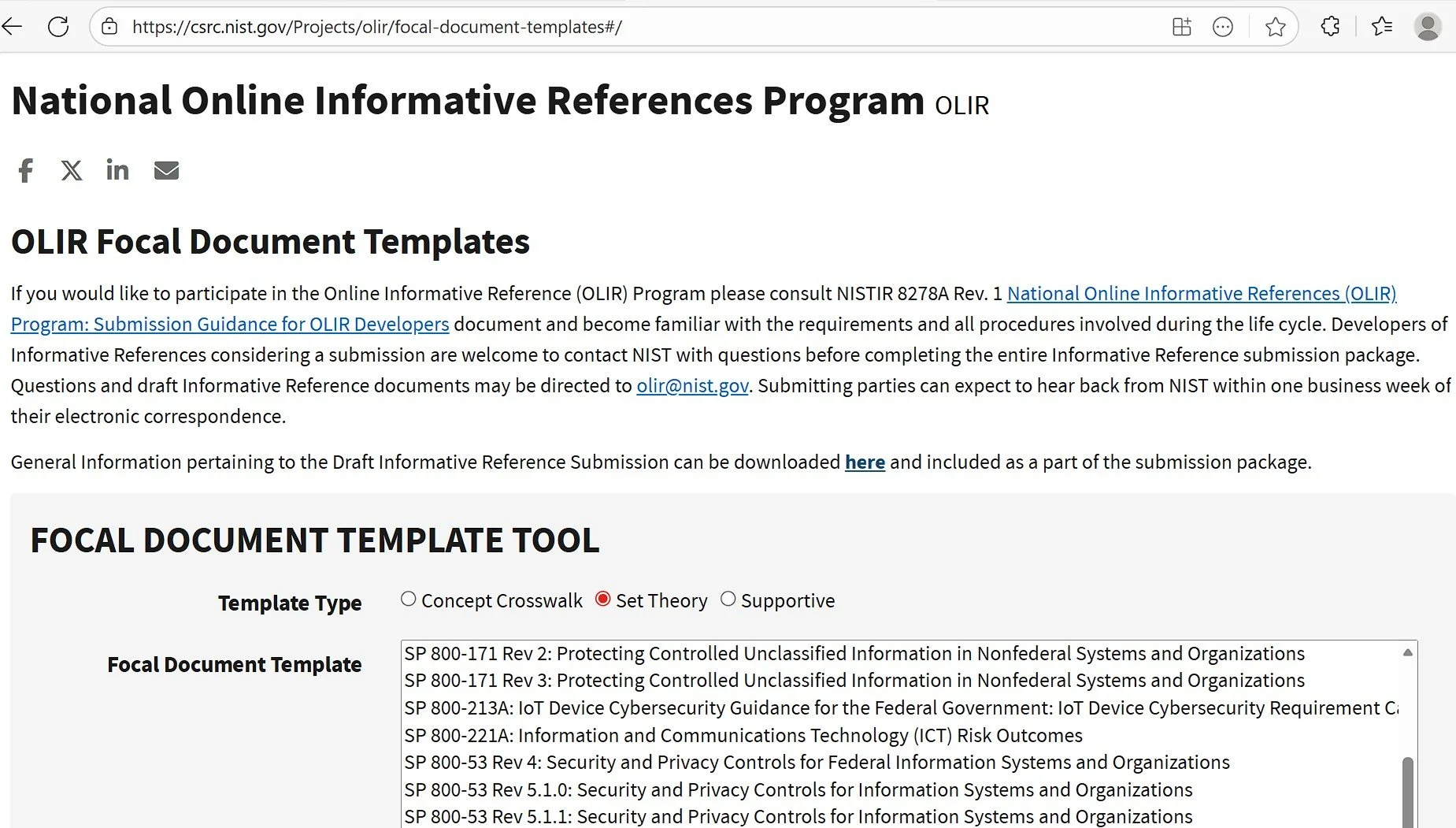Click the olir@nist.gov email link
This screenshot has height=828, width=1456.
point(692,386)
